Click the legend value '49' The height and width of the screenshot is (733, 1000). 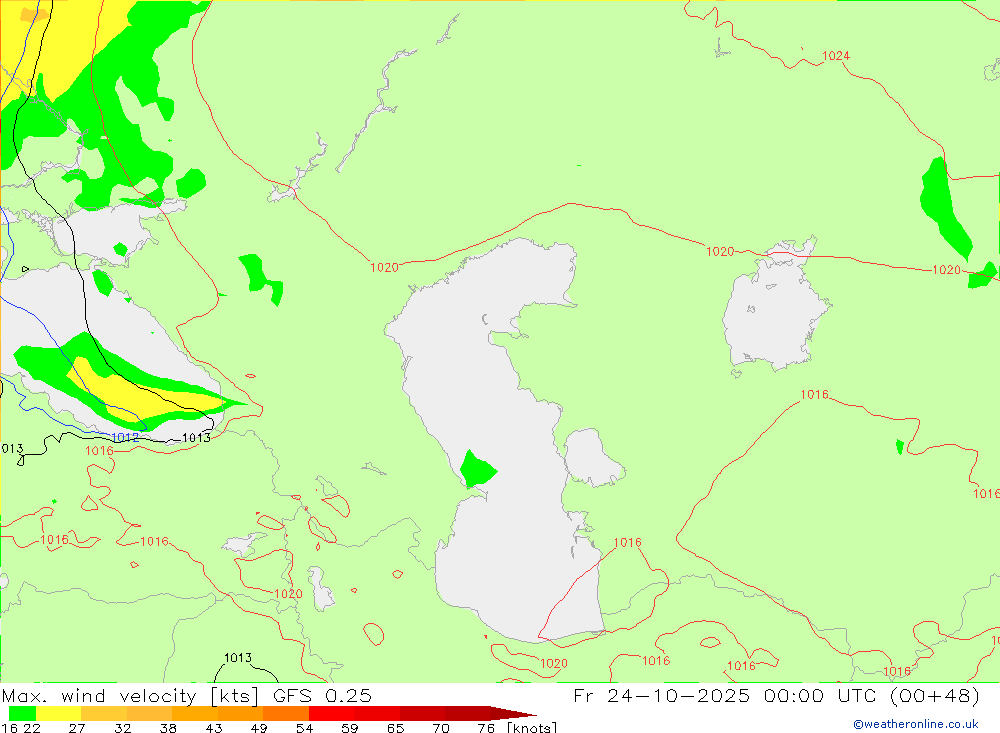click(259, 728)
